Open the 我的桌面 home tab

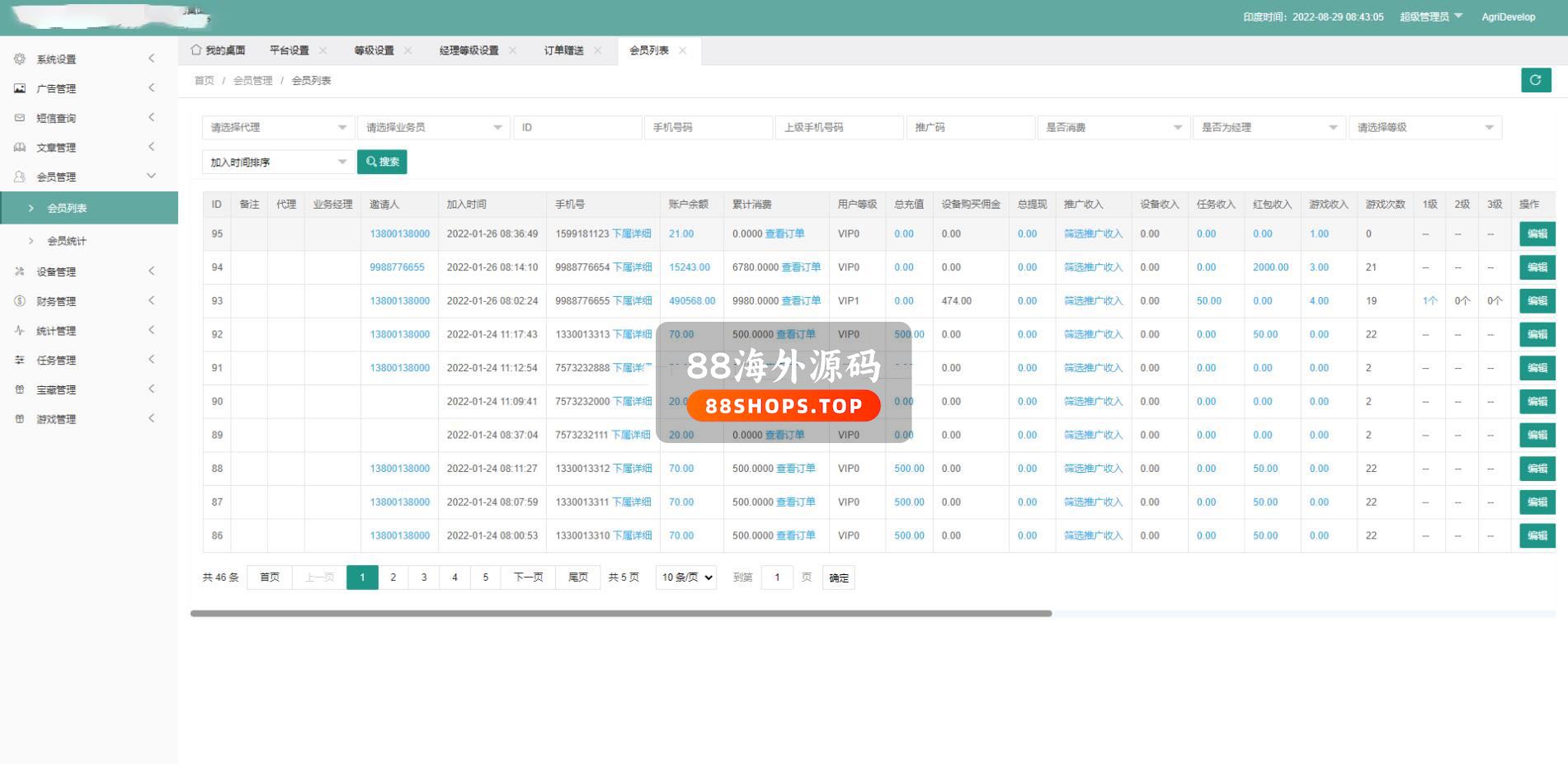click(219, 50)
